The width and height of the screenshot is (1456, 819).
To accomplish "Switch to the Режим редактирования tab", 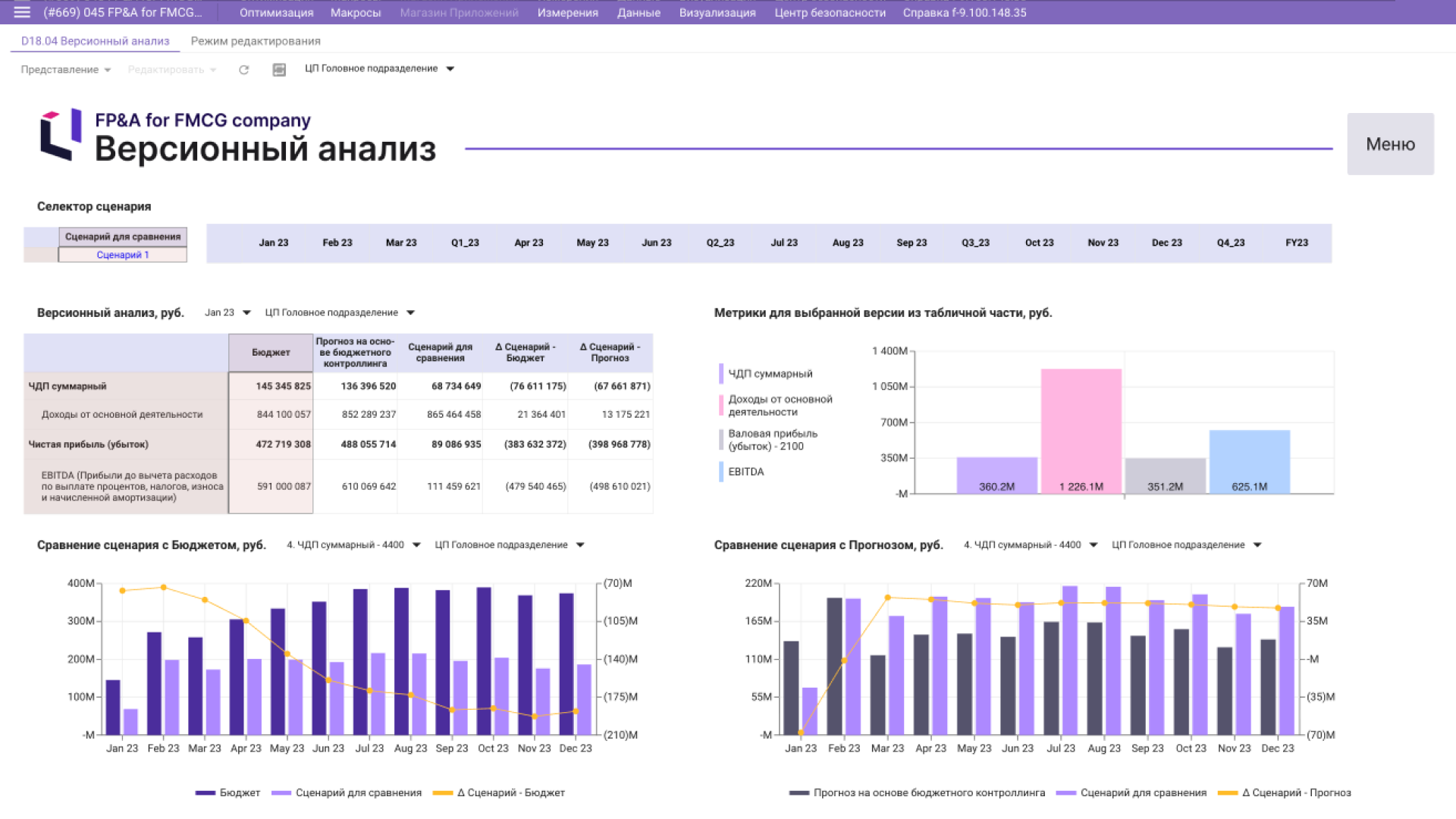I will click(x=257, y=41).
